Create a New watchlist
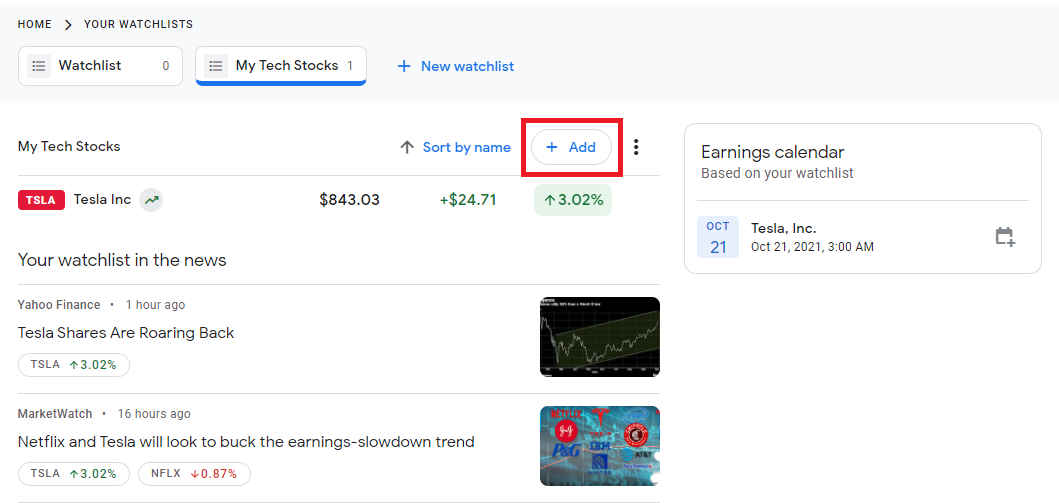The height and width of the screenshot is (503, 1059). (x=456, y=66)
